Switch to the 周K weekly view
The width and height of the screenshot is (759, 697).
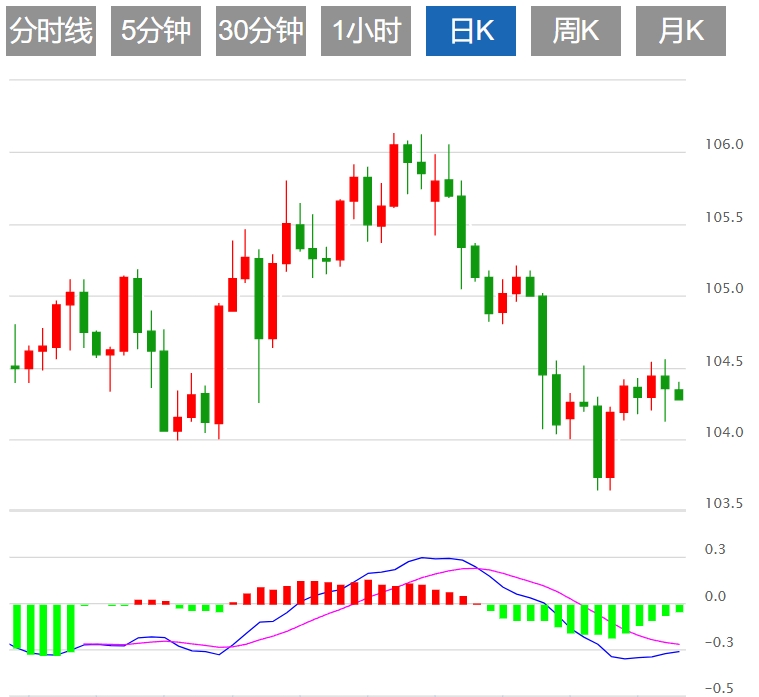[576, 31]
